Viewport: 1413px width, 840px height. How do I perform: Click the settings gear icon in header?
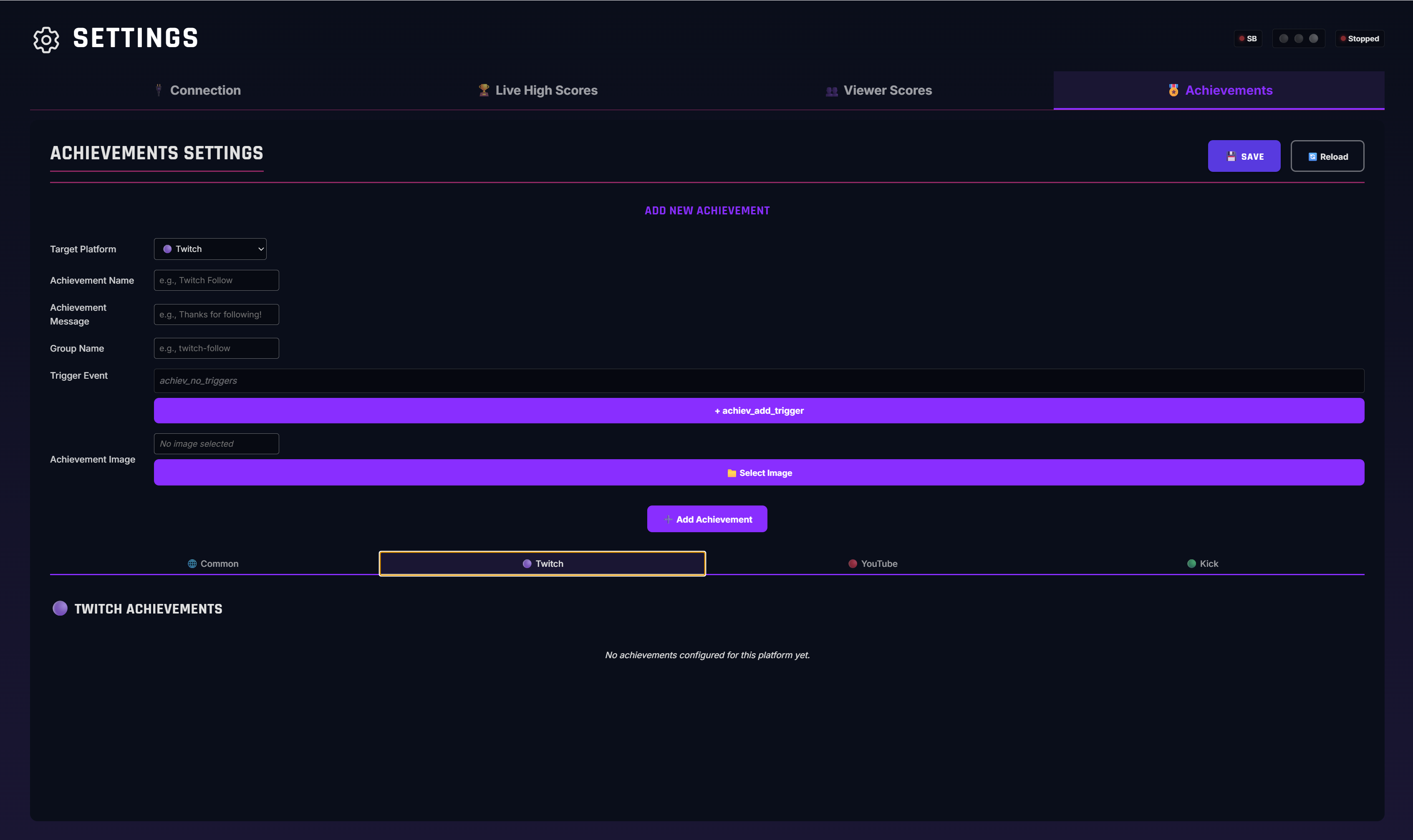point(46,40)
